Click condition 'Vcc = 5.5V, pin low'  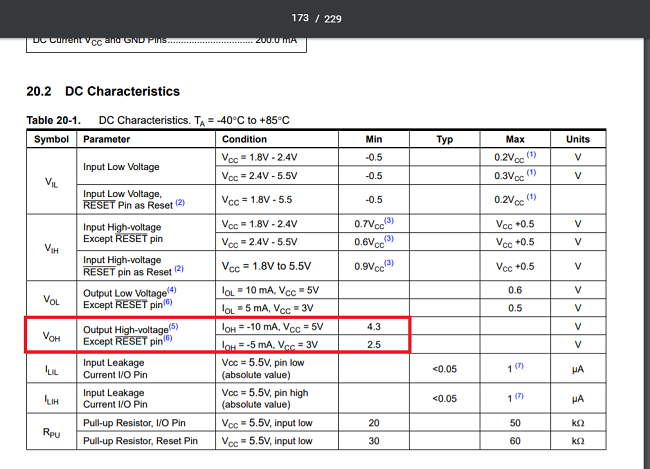click(263, 363)
